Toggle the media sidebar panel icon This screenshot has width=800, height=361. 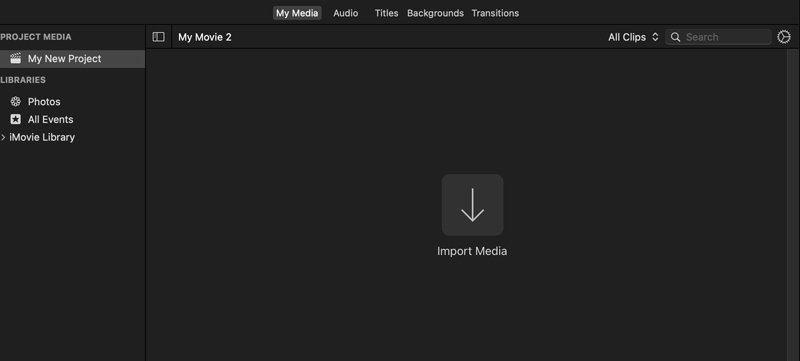point(159,37)
